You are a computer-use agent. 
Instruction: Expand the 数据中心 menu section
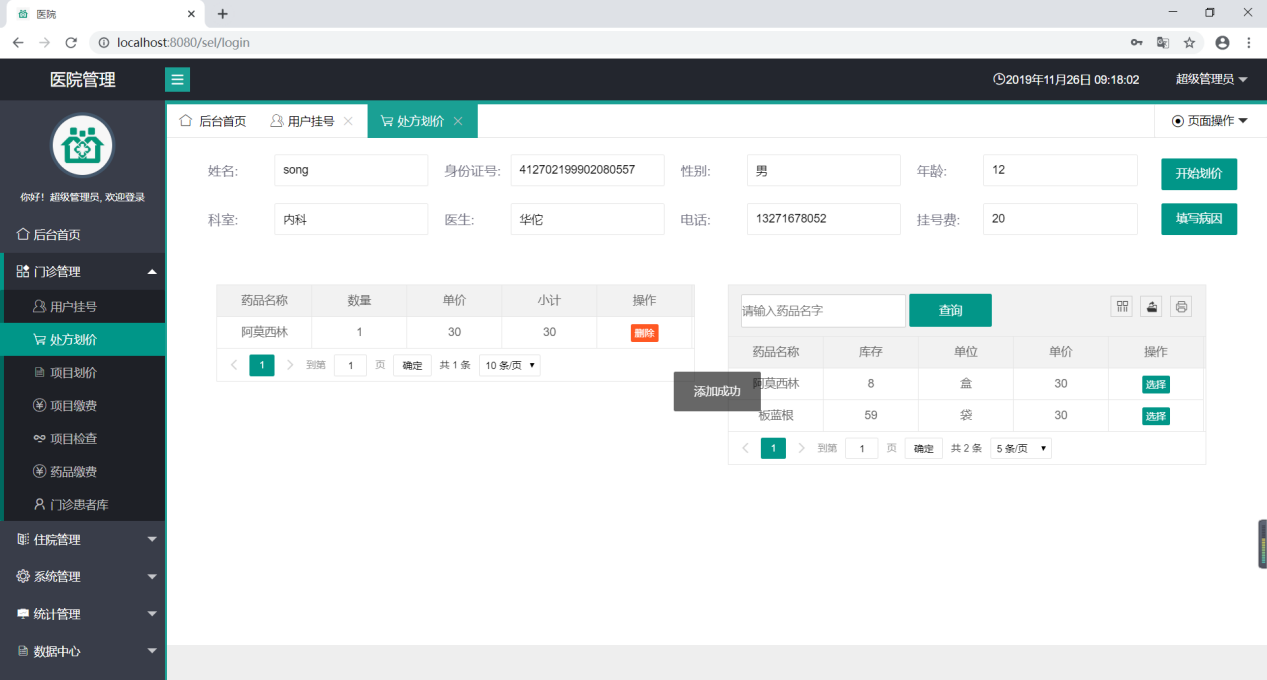[82, 651]
